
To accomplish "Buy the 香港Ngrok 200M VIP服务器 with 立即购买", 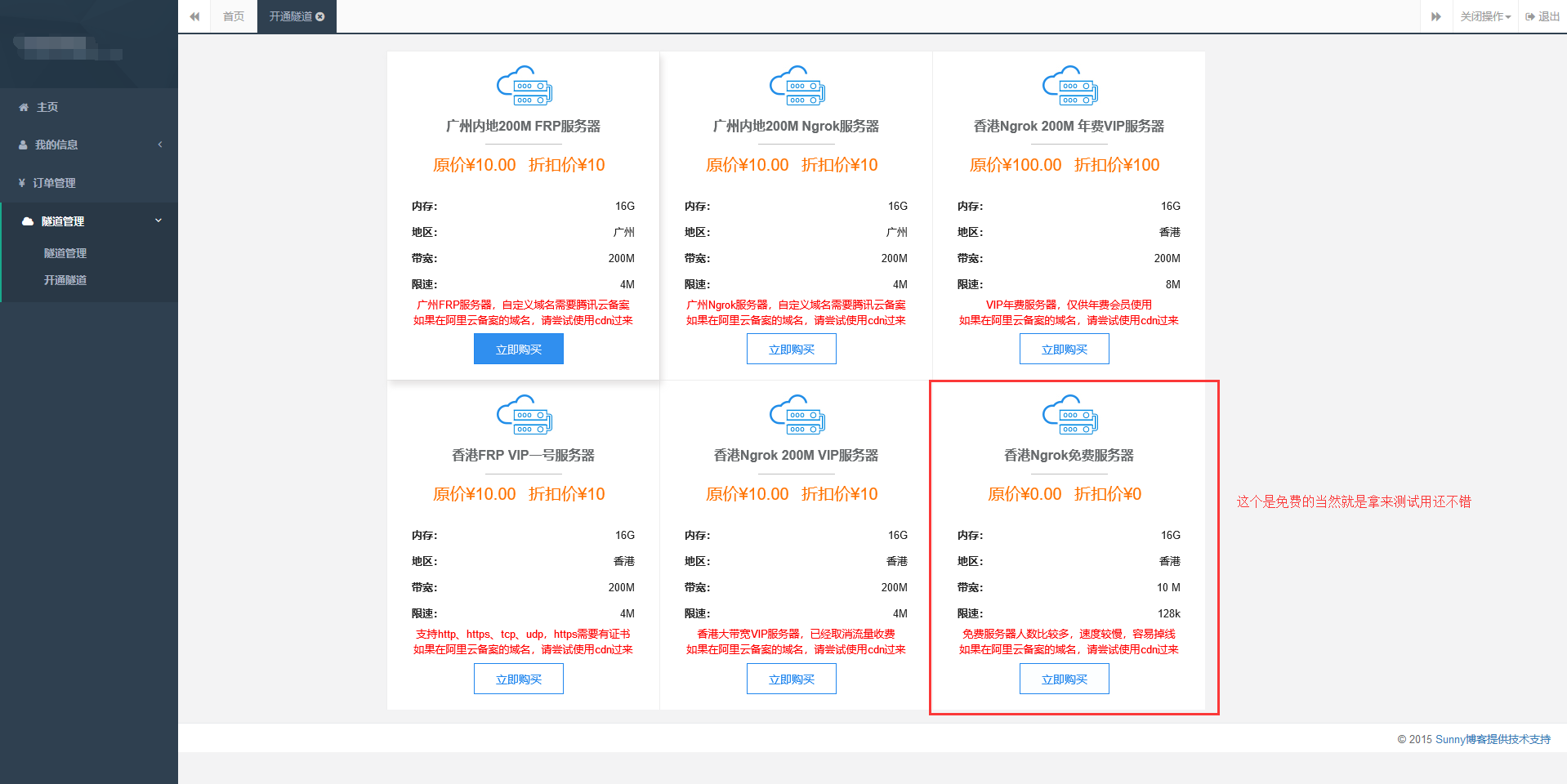I will [792, 679].
